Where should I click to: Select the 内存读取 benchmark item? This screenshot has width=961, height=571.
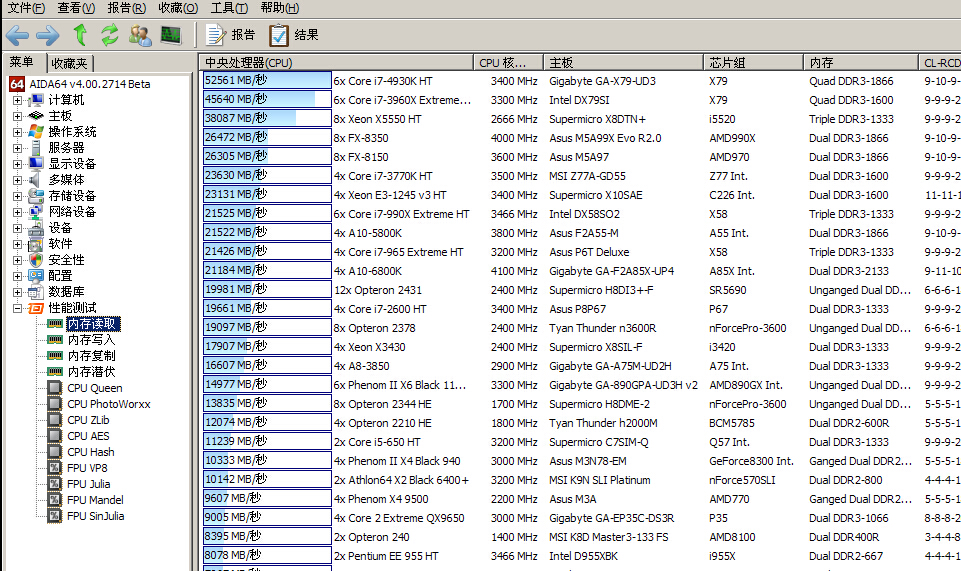pos(93,323)
